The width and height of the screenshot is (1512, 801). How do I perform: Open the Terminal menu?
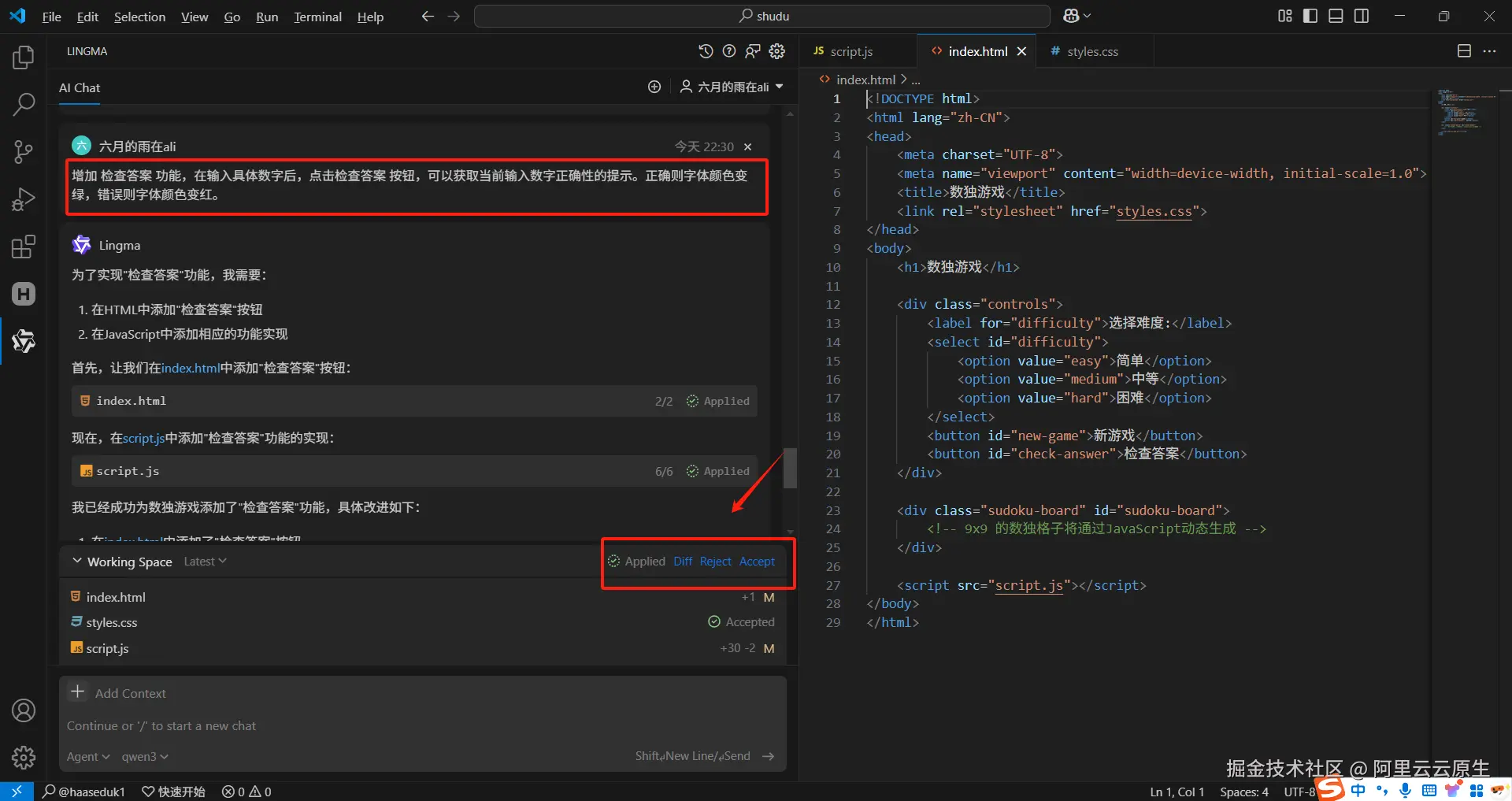click(x=317, y=17)
